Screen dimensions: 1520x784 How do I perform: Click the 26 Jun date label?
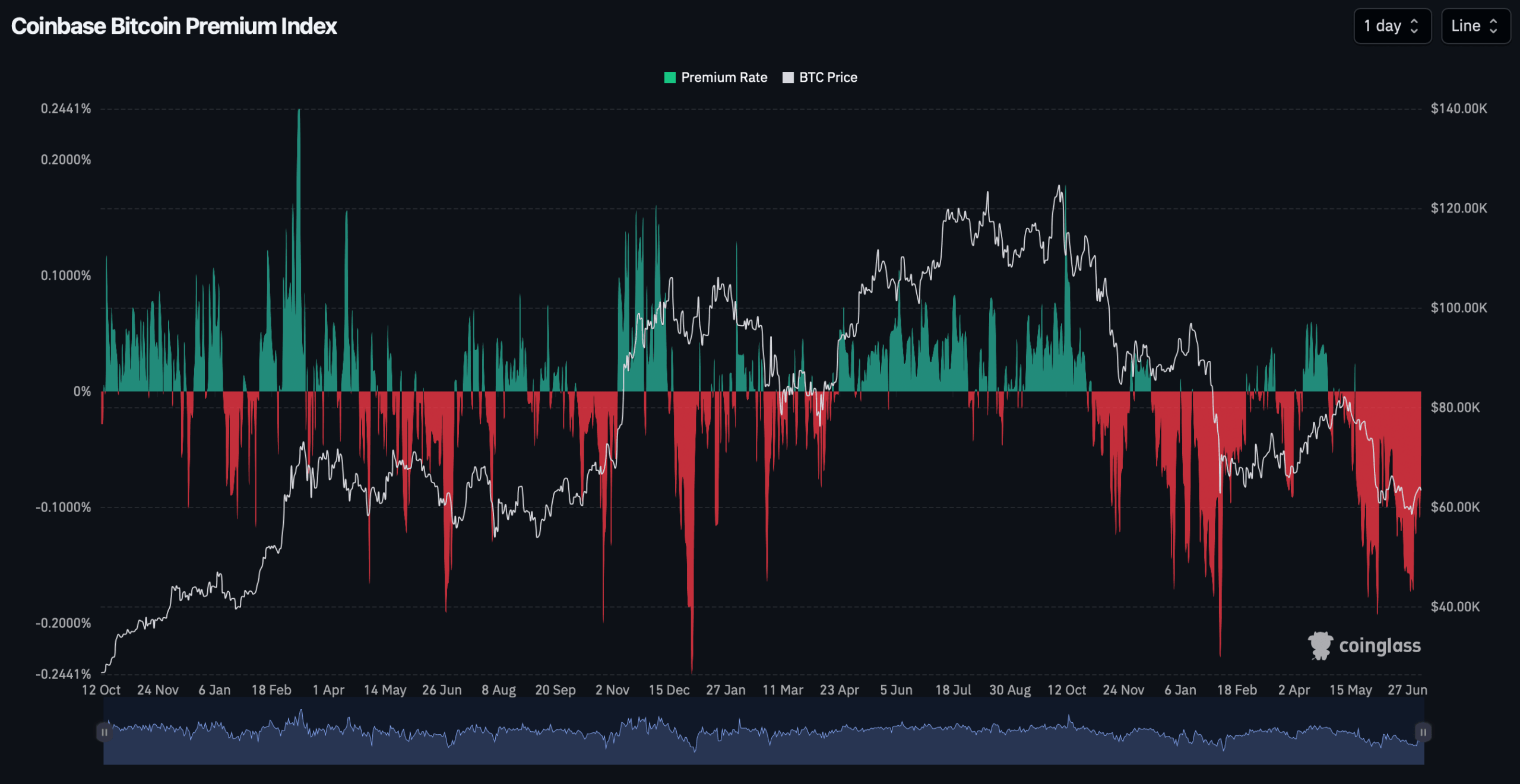click(442, 690)
